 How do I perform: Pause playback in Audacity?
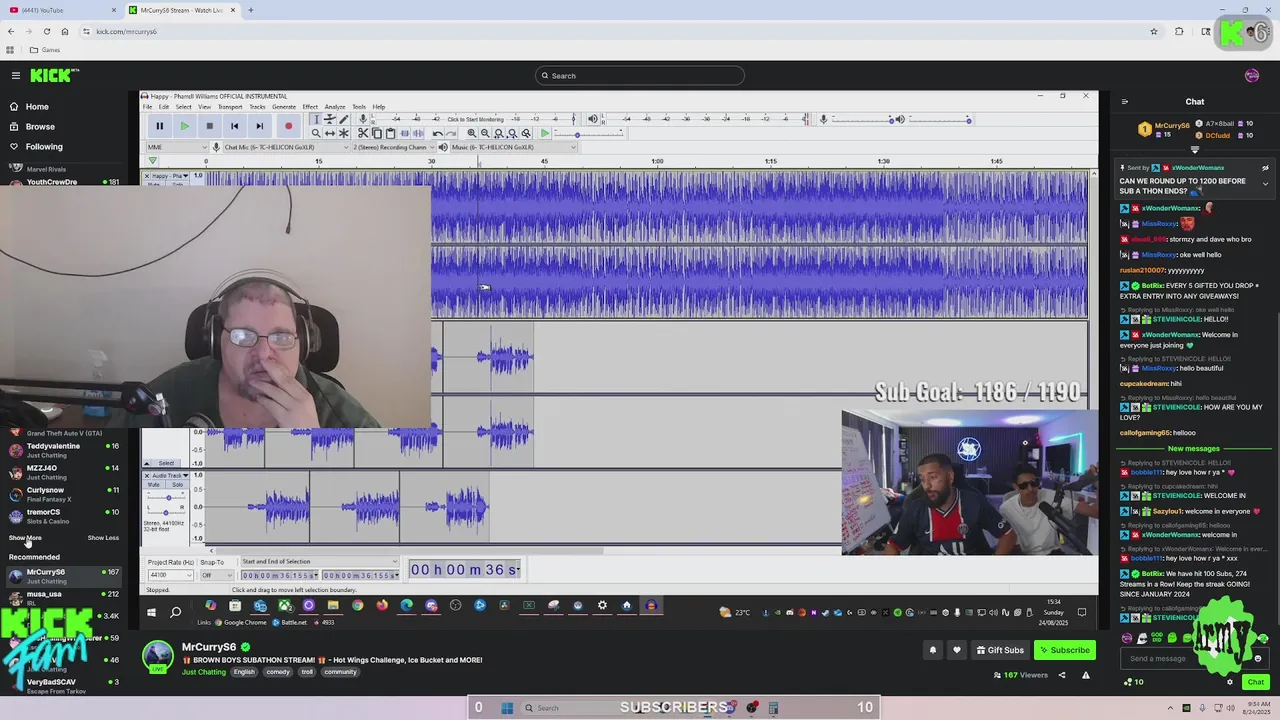coord(159,126)
